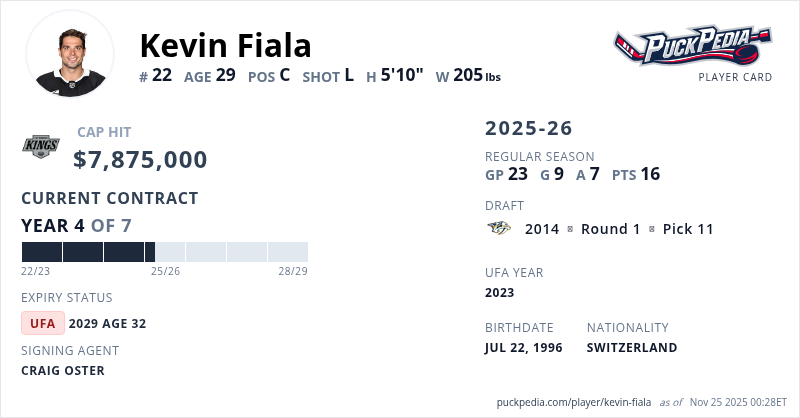Click the contract year progress bar
This screenshot has height=418, width=800.
(164, 252)
